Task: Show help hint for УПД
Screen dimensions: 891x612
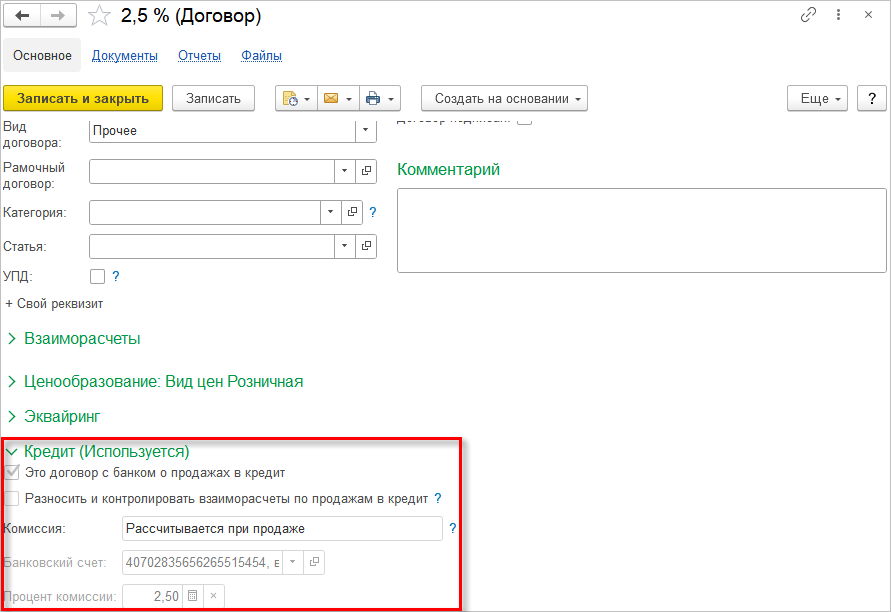Action: 116,276
